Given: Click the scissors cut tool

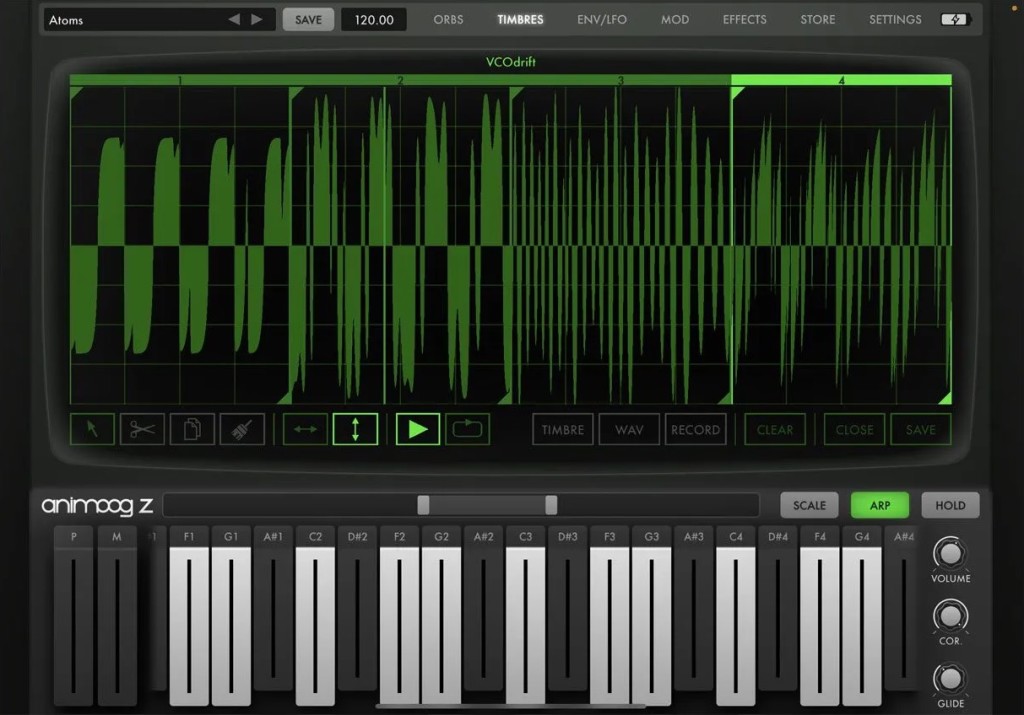Looking at the screenshot, I should 142,429.
